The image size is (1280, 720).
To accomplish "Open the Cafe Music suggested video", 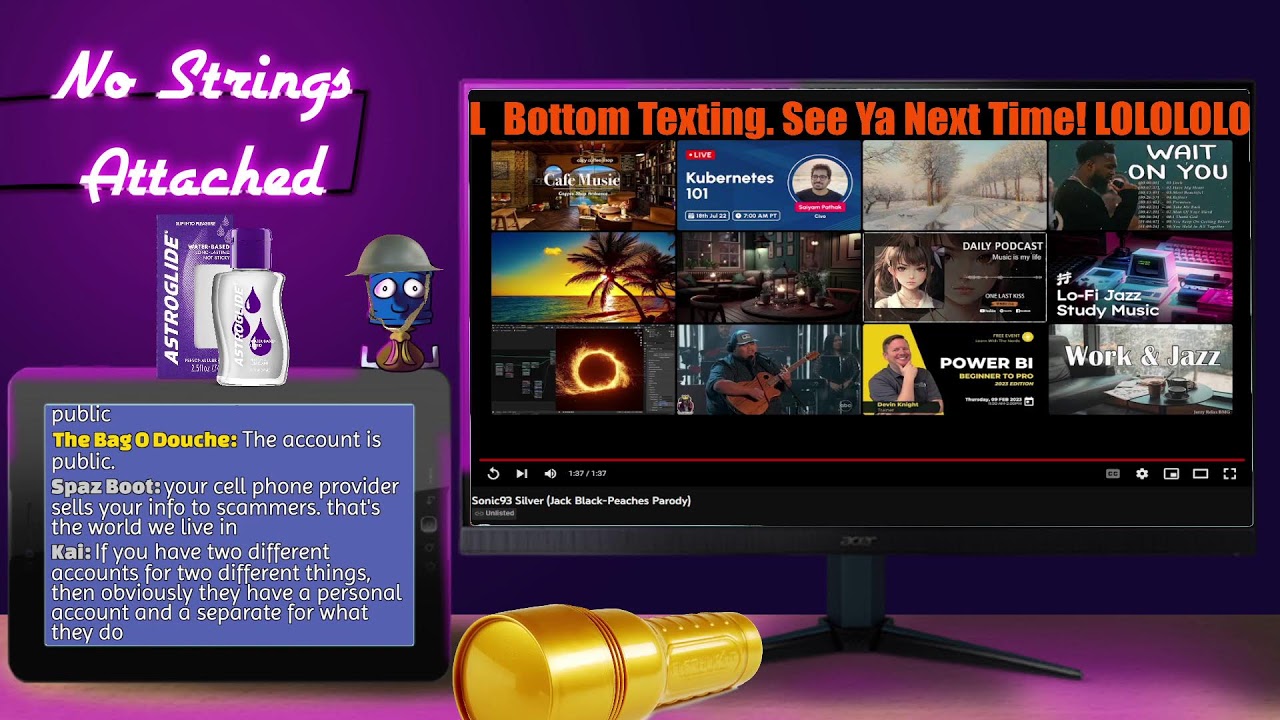I will pyautogui.click(x=583, y=186).
